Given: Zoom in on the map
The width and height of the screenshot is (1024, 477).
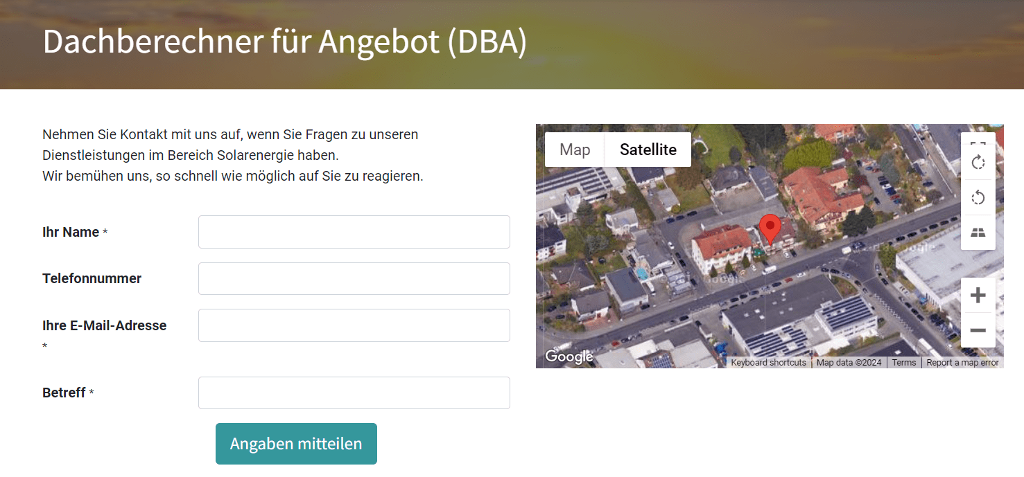Looking at the screenshot, I should (x=978, y=295).
